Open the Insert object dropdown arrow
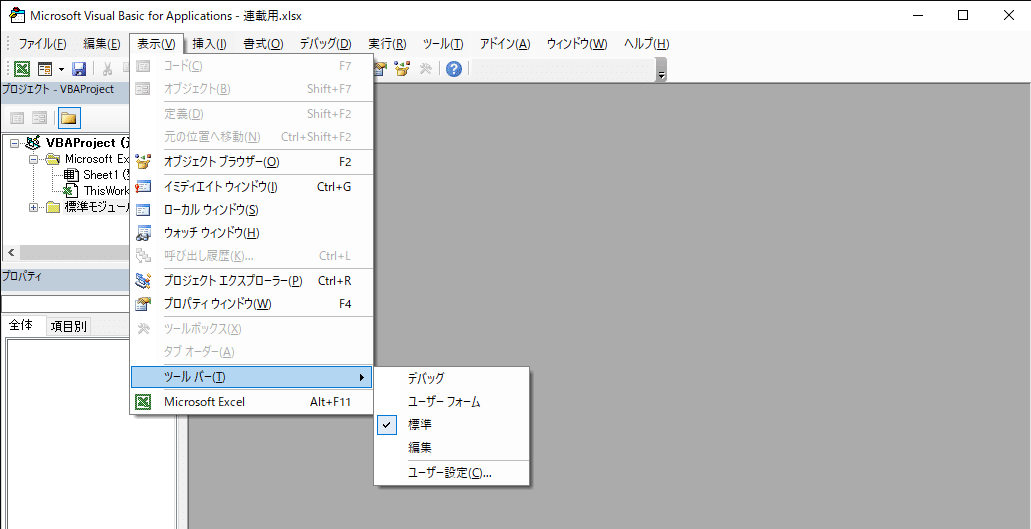Screen dimensions: 1031x529 point(61,69)
